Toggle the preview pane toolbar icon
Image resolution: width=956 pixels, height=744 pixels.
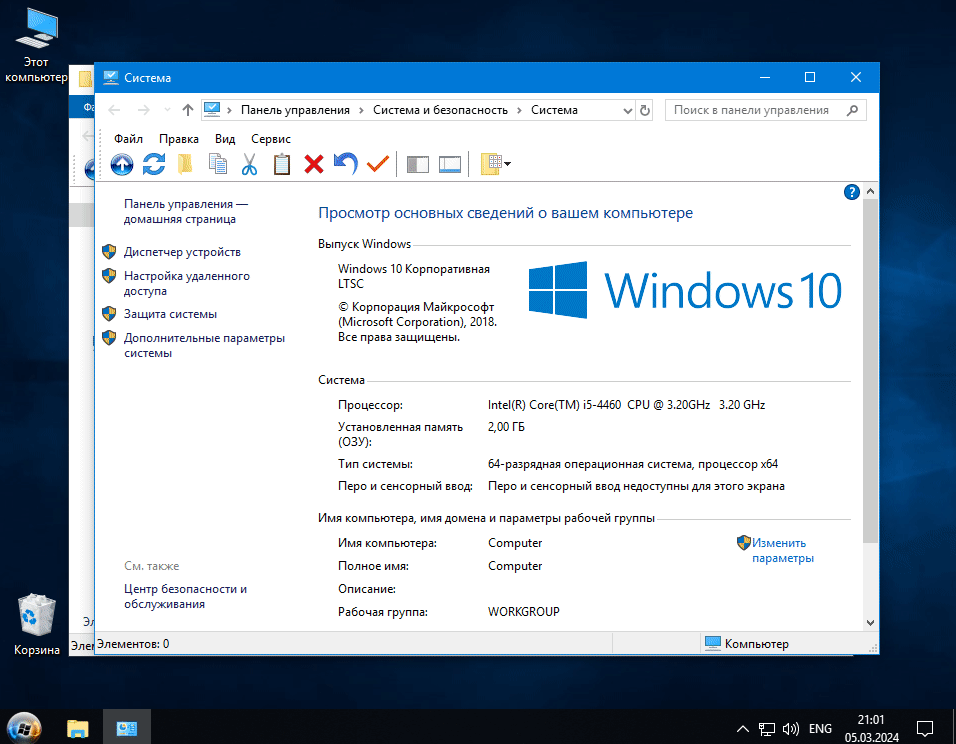tap(450, 164)
